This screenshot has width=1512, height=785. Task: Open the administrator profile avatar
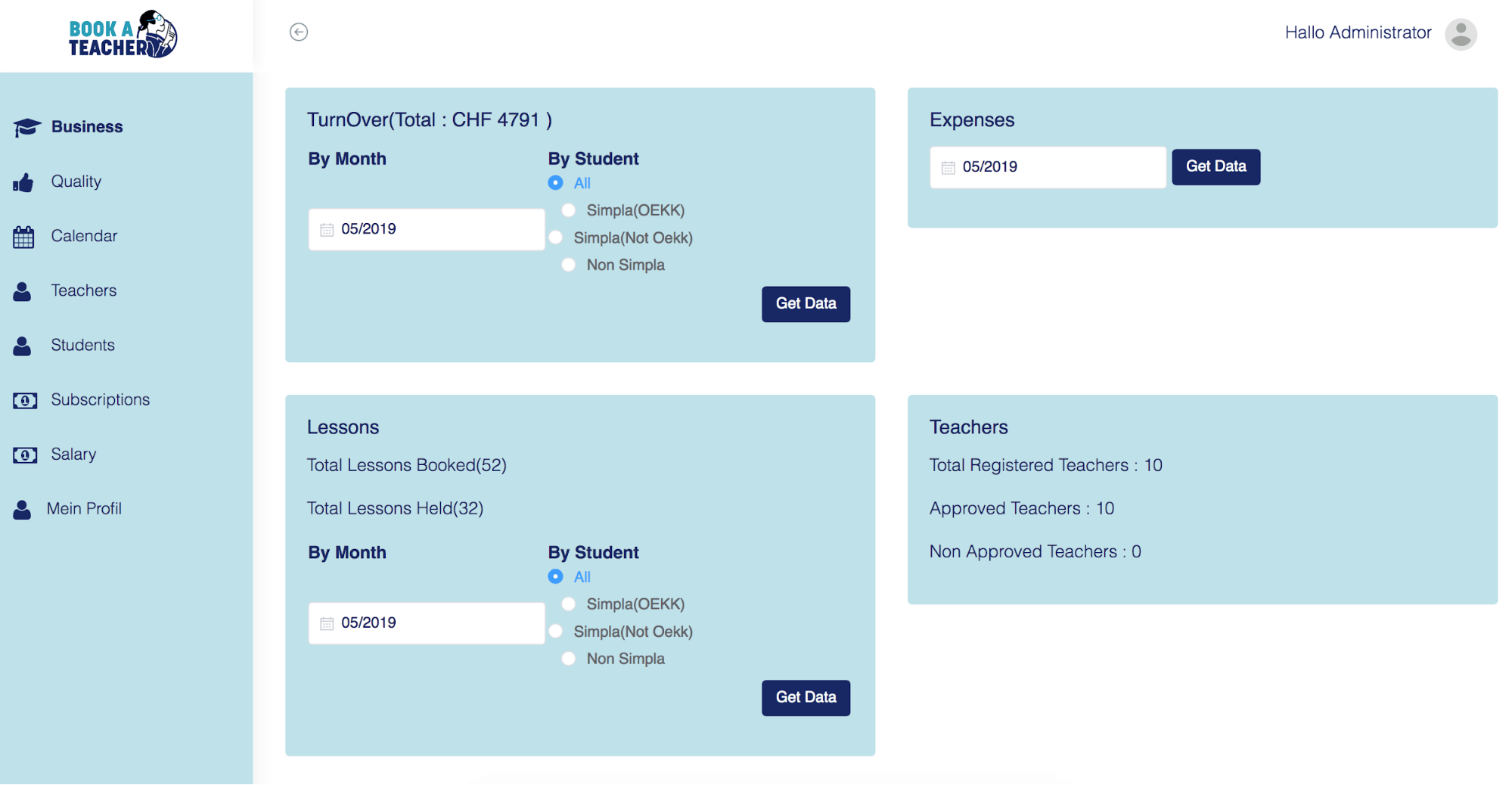(1460, 34)
